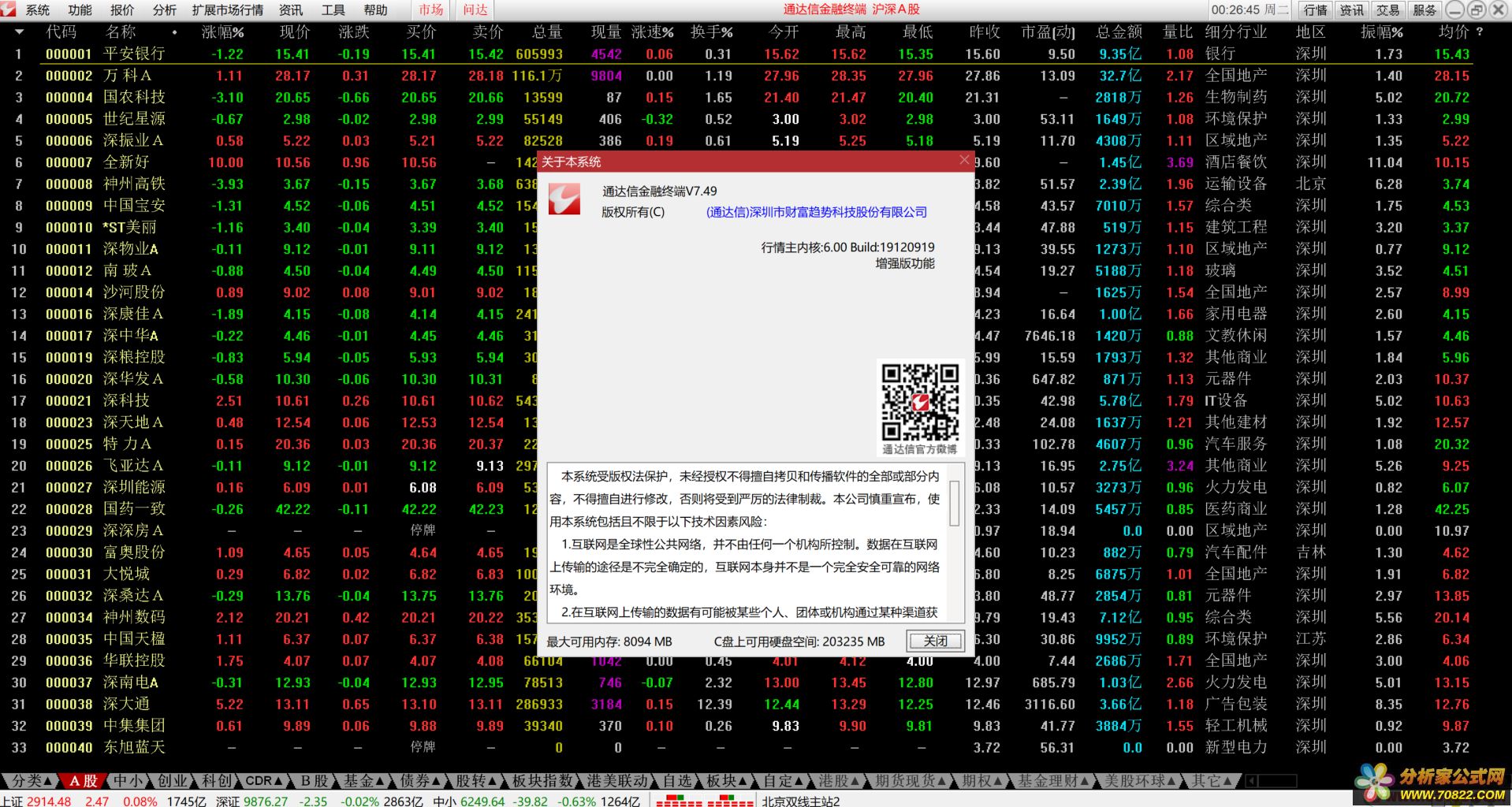The height and width of the screenshot is (807, 1512).
Task: Click the 交易 button at top right
Action: pyautogui.click(x=1387, y=10)
